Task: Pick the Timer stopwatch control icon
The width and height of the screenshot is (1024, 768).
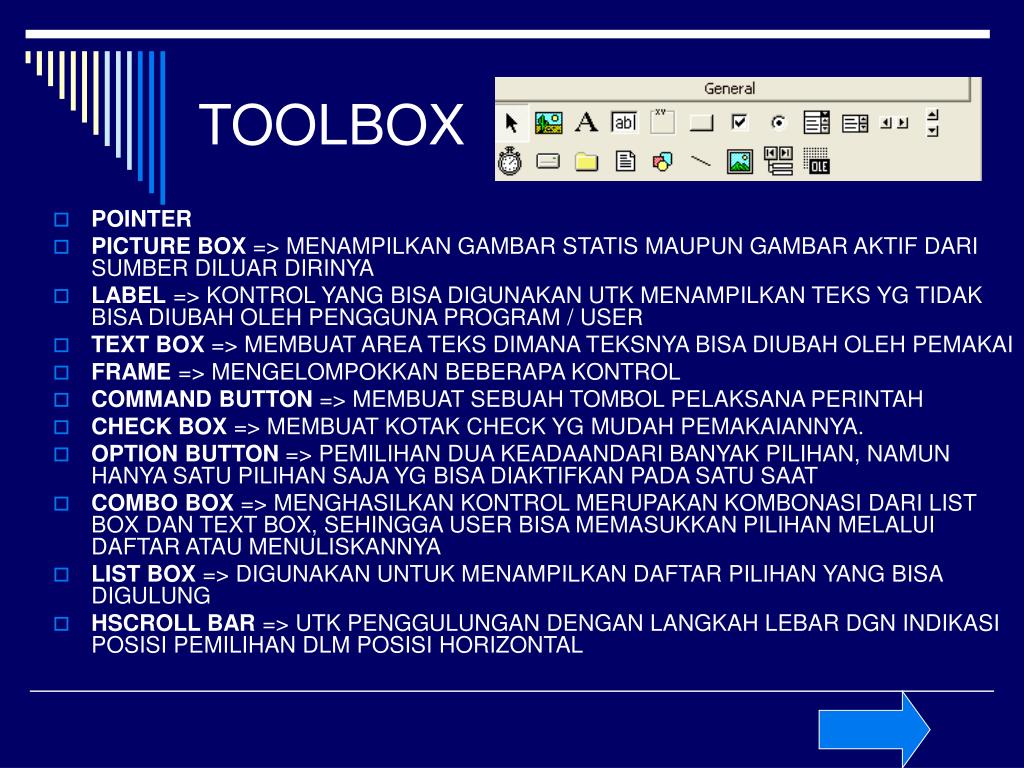Action: tap(509, 161)
